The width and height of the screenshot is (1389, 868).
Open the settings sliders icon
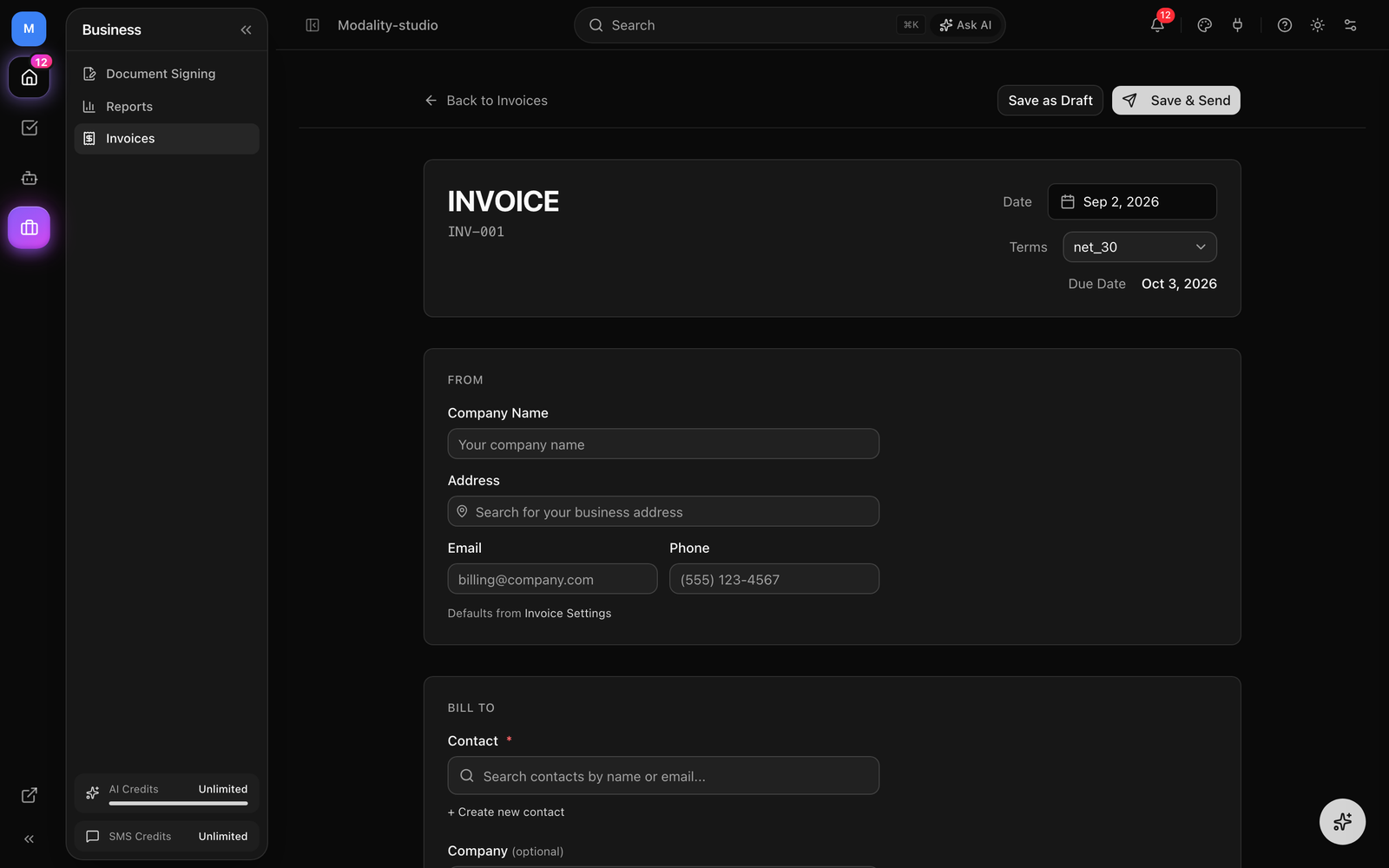point(1350,25)
